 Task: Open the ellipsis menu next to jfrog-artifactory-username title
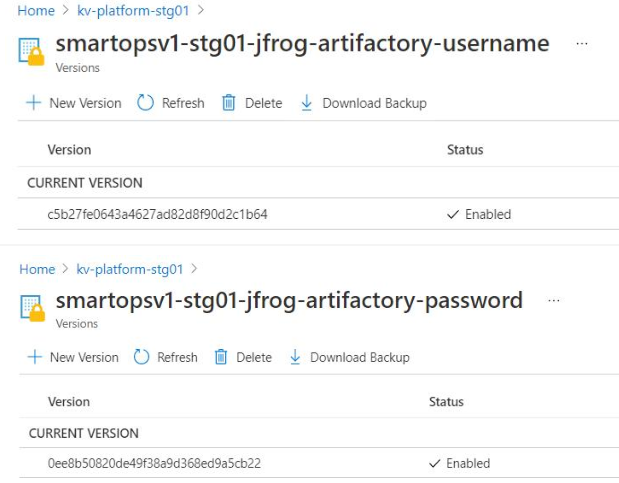click(581, 43)
